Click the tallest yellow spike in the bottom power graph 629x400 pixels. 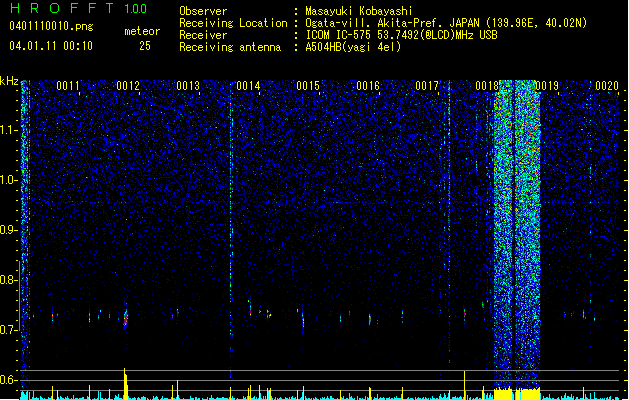(x=126, y=384)
